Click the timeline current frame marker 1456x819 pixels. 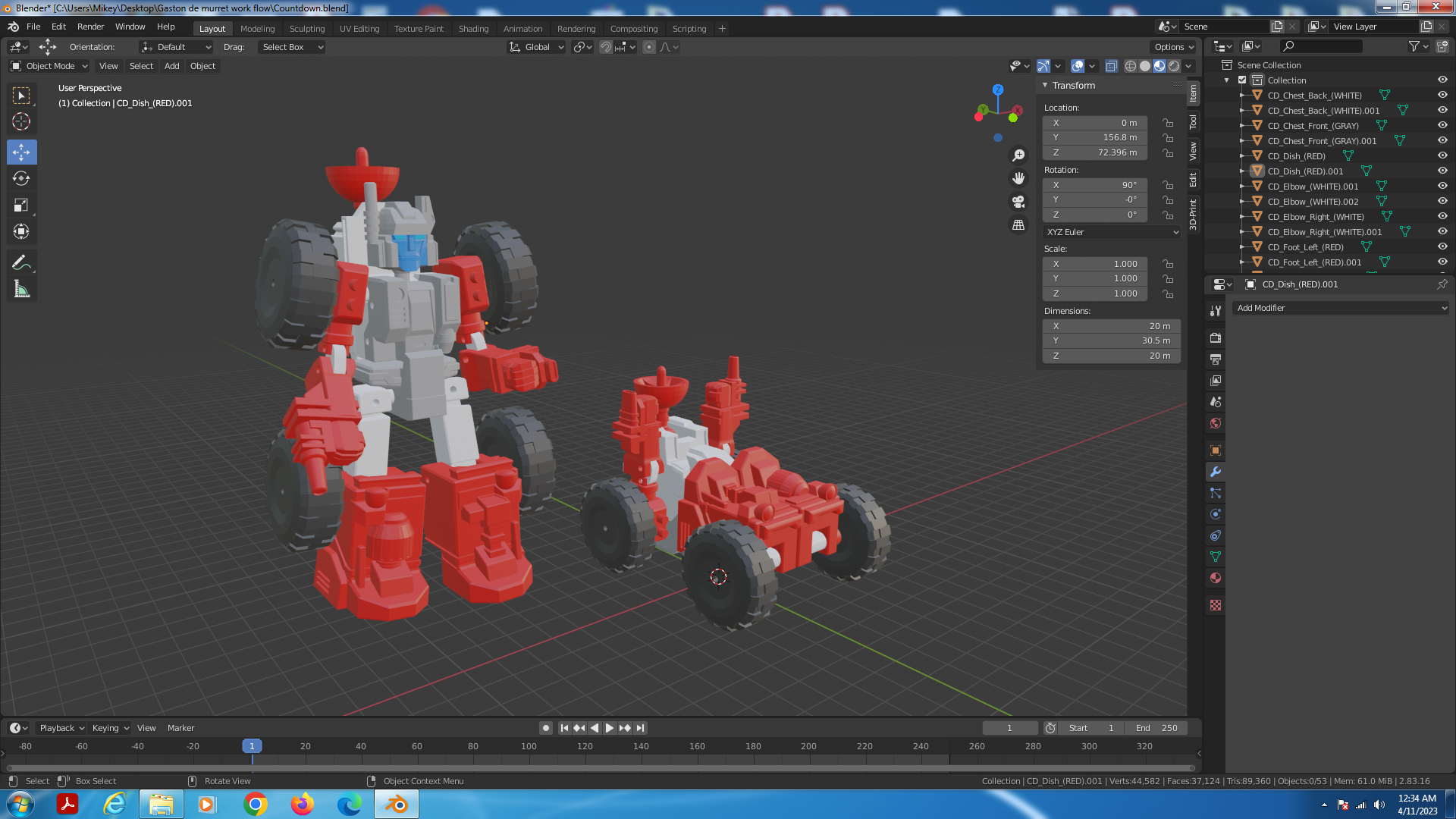tap(252, 746)
